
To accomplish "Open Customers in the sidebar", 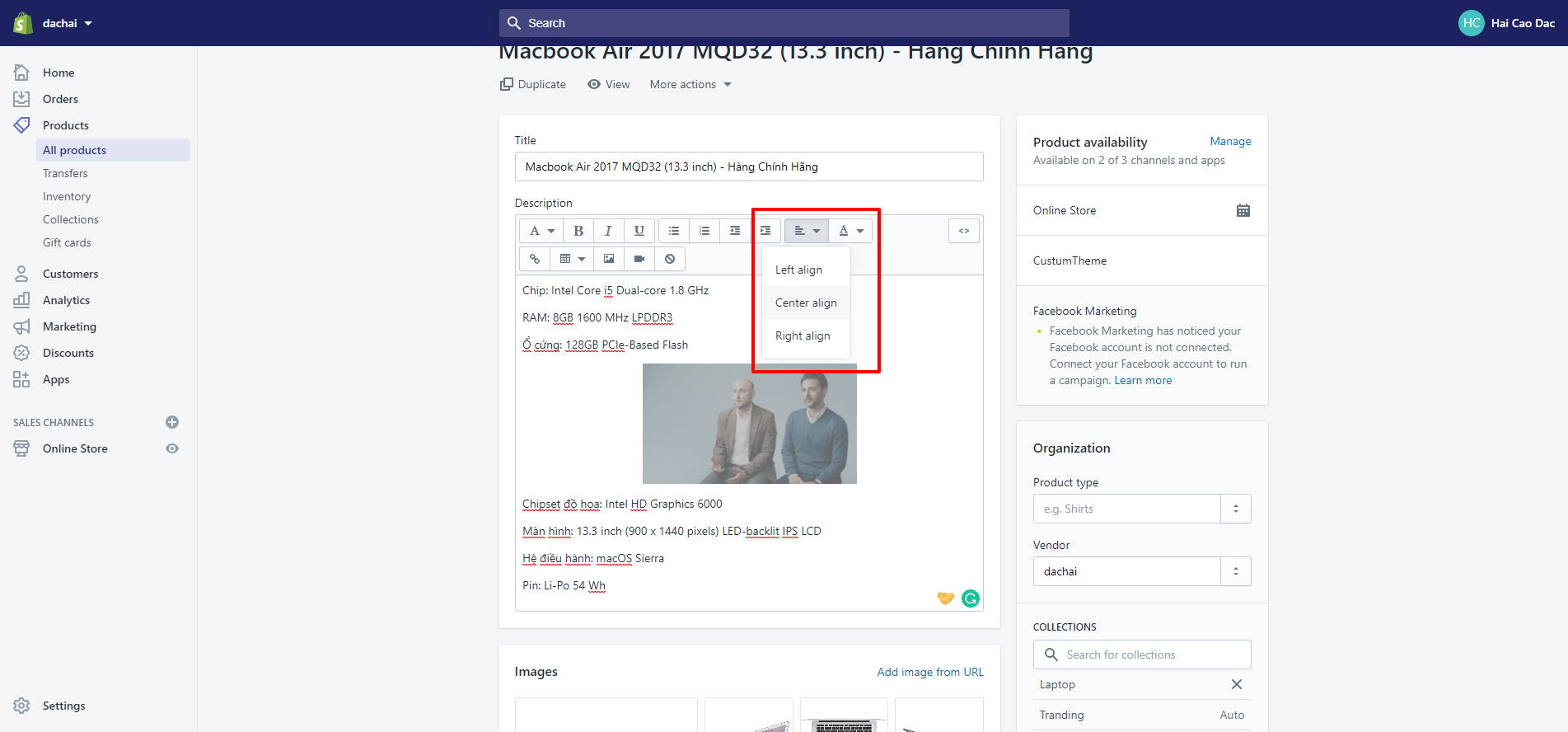I will pos(70,274).
